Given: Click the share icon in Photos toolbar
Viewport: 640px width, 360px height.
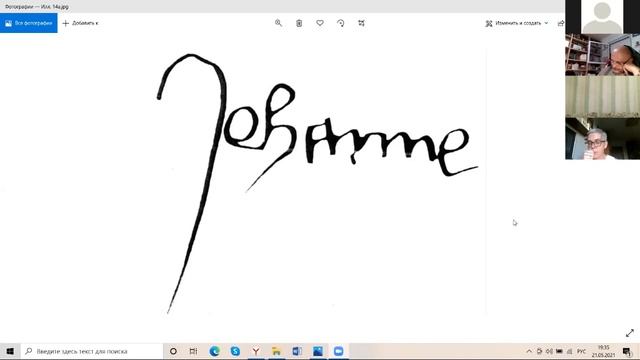Looking at the screenshot, I should click(561, 23).
